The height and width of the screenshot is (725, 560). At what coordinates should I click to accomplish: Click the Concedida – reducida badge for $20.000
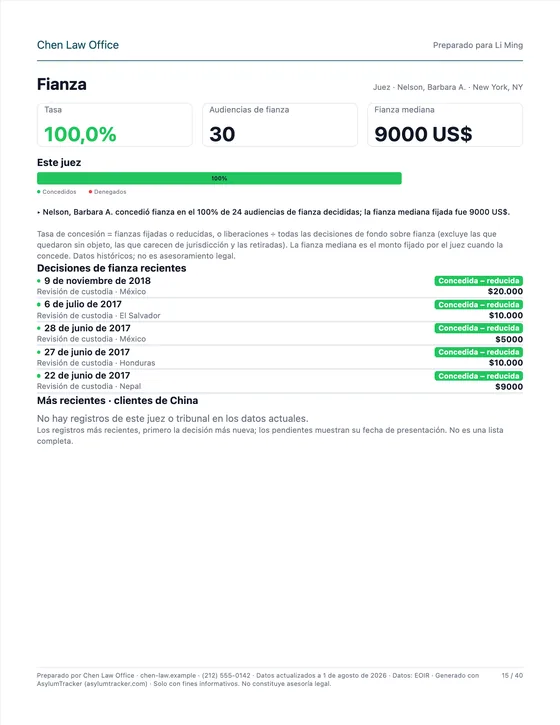(479, 281)
